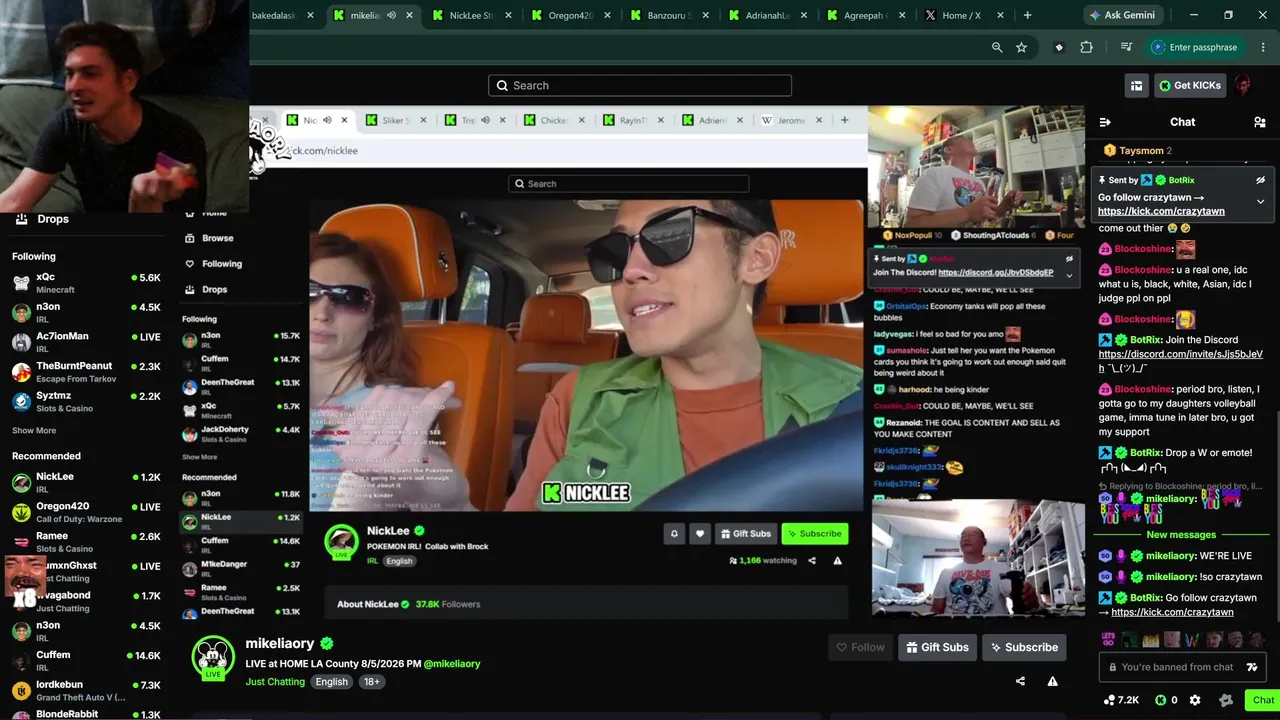Mute the mikeliaory tab audio icon

(391, 15)
